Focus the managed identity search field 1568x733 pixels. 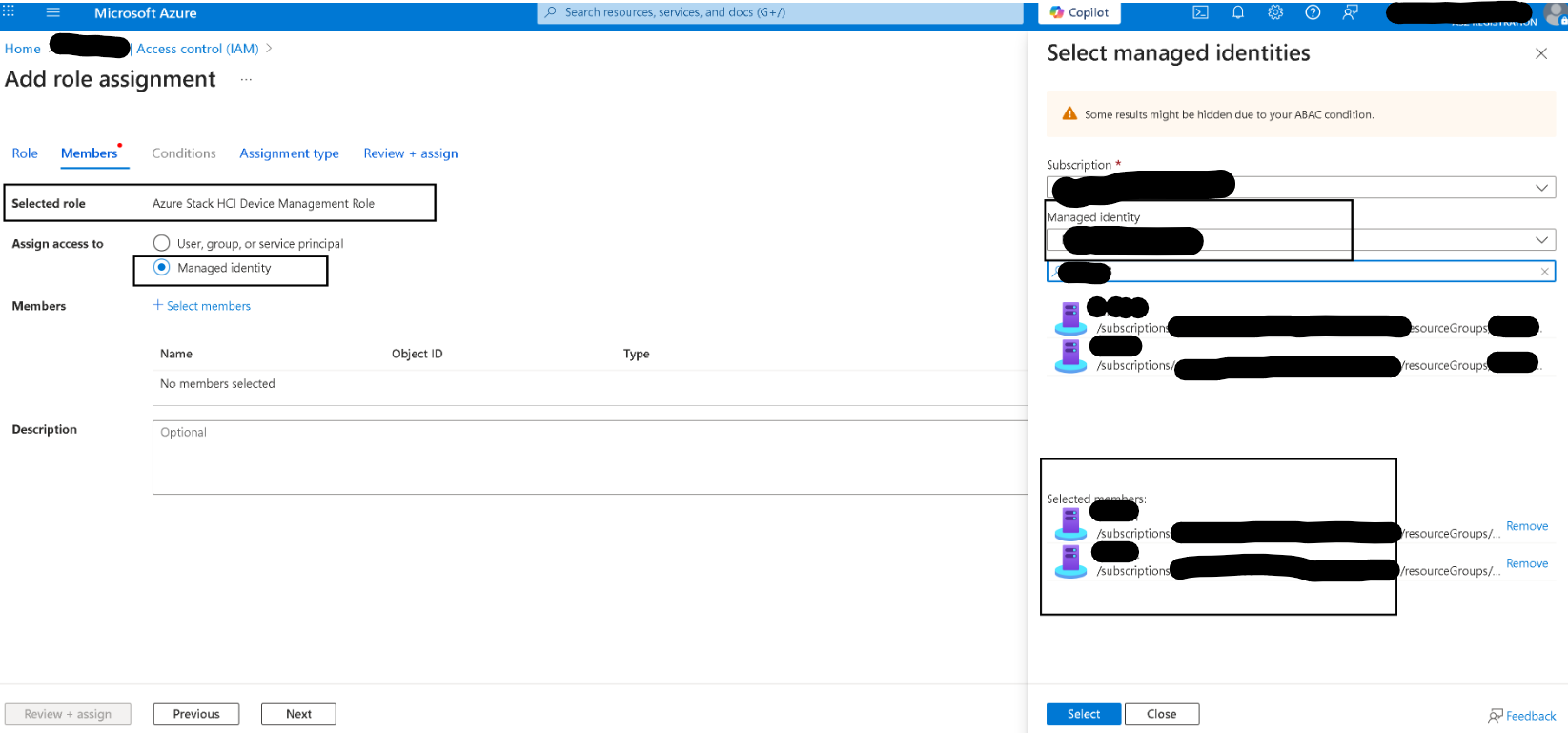point(1300,272)
